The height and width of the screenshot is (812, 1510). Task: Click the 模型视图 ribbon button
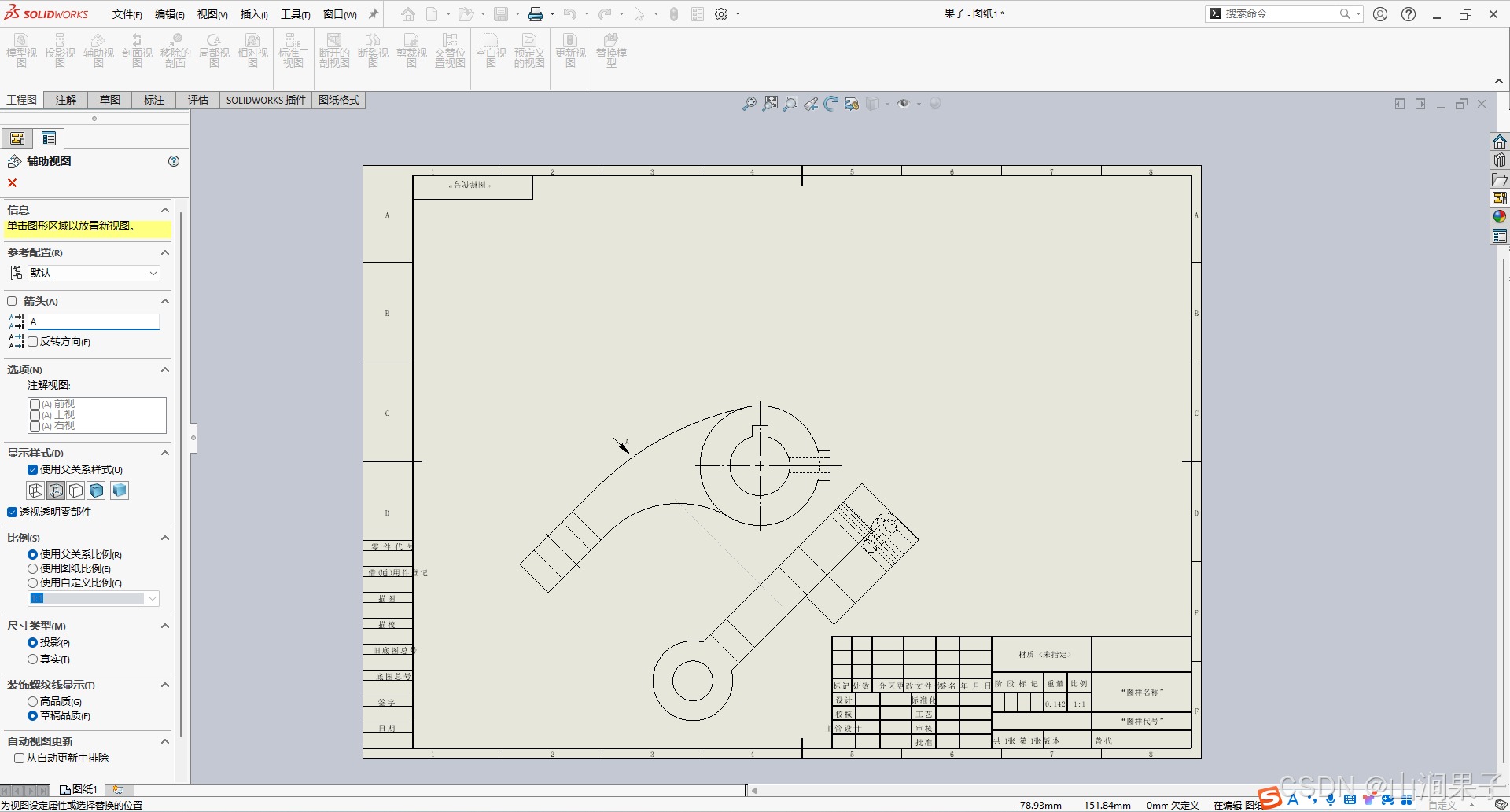coord(21,50)
